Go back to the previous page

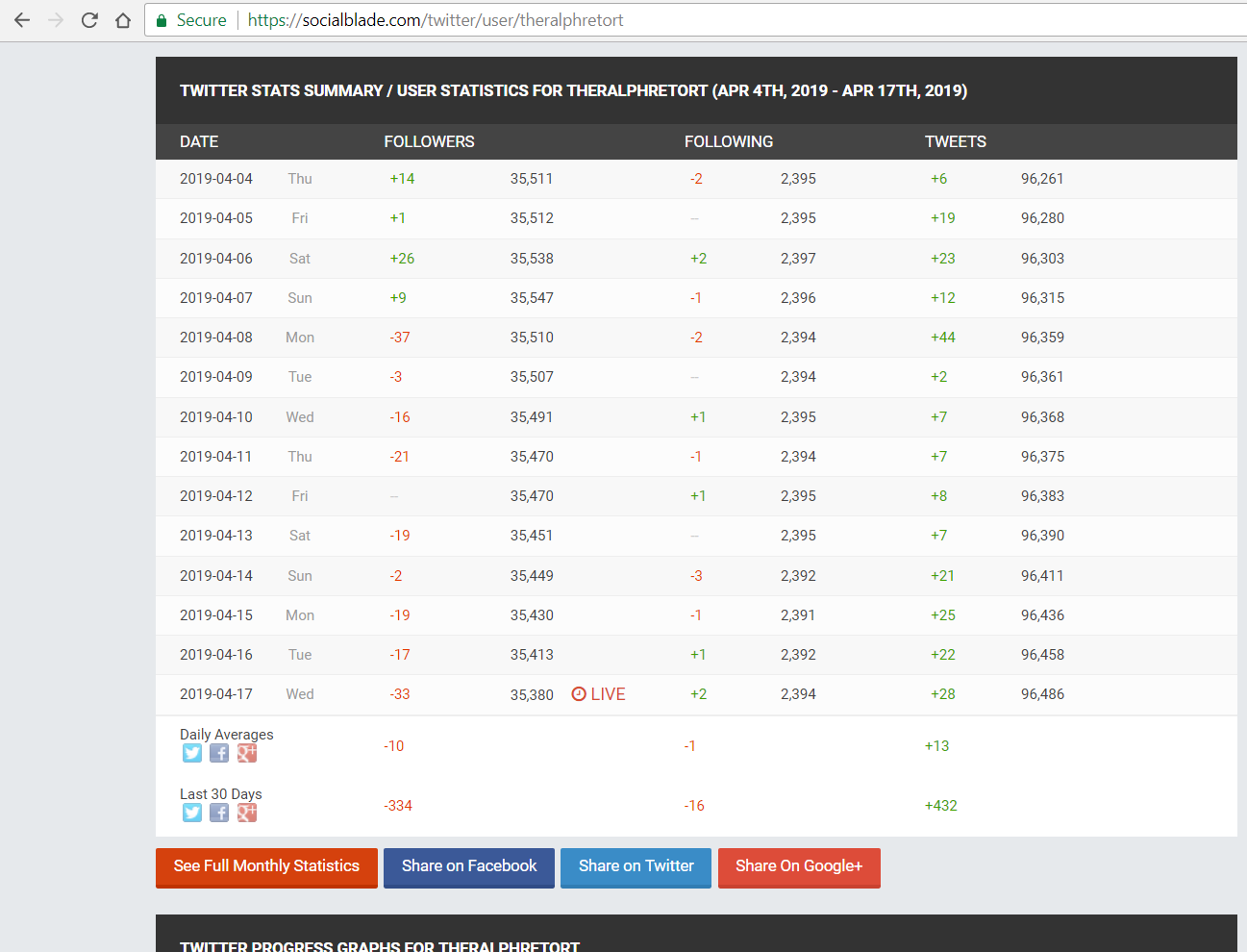tap(22, 20)
